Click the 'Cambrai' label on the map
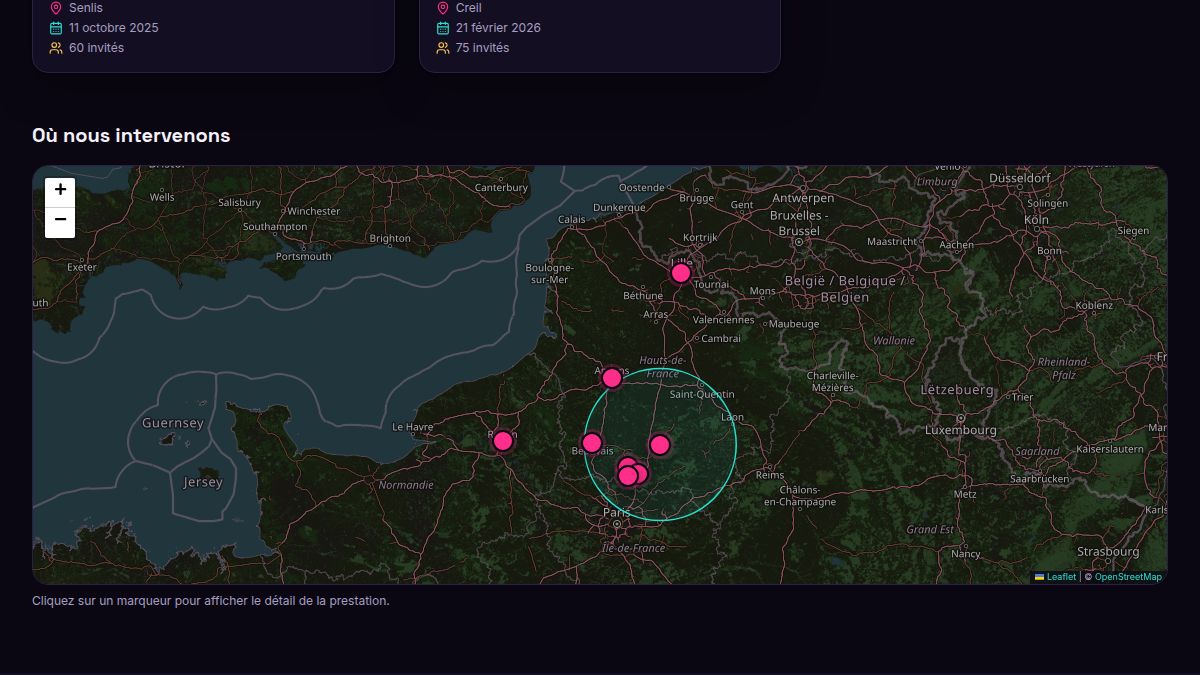The width and height of the screenshot is (1200, 675). click(721, 338)
